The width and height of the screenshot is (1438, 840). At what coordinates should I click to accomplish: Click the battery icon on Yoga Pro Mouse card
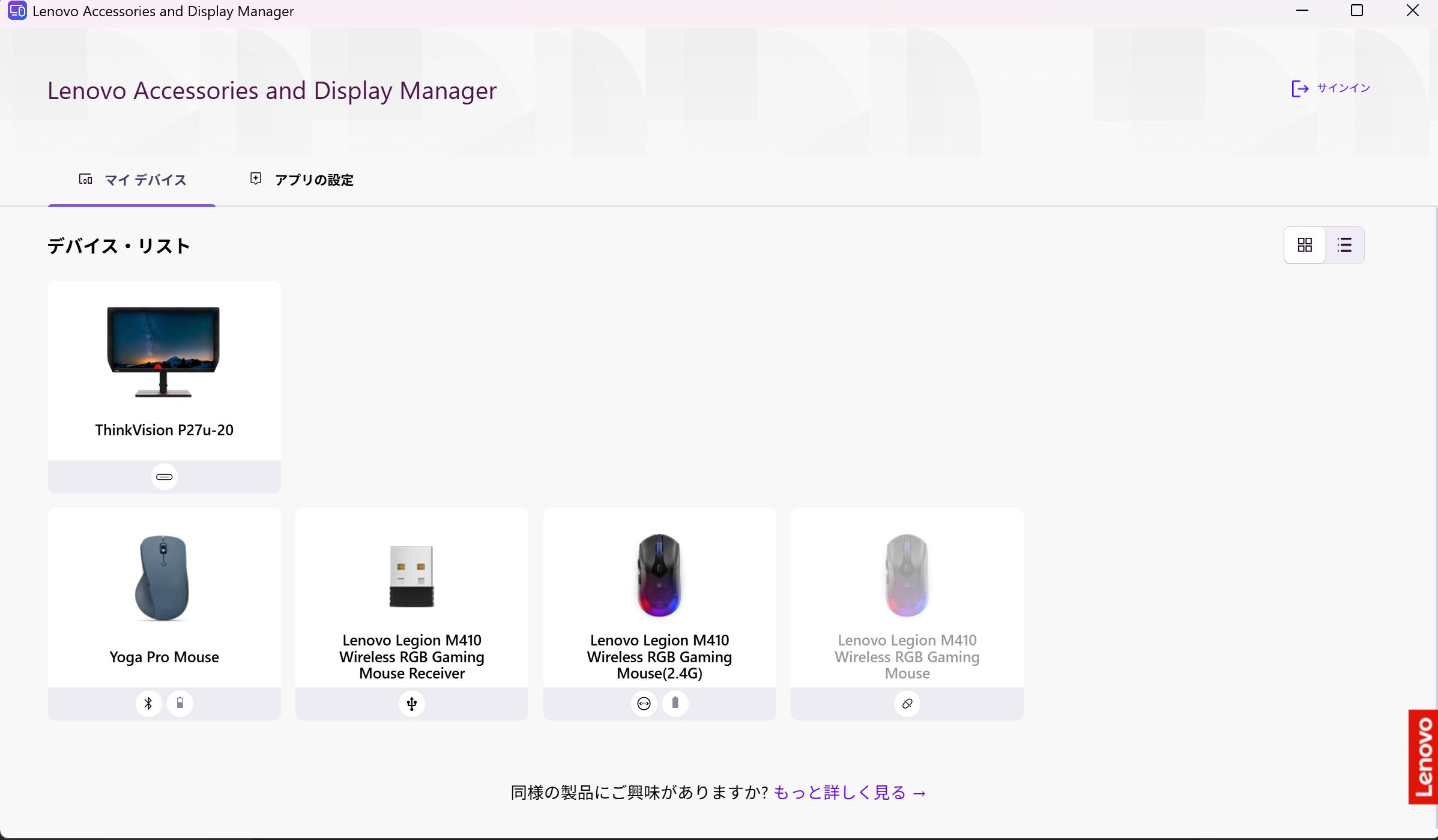[180, 703]
